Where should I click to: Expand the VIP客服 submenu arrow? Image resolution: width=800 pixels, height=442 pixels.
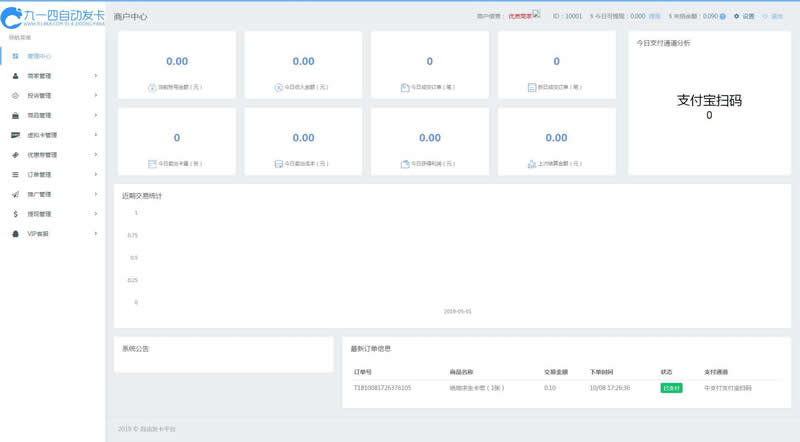tap(95, 234)
